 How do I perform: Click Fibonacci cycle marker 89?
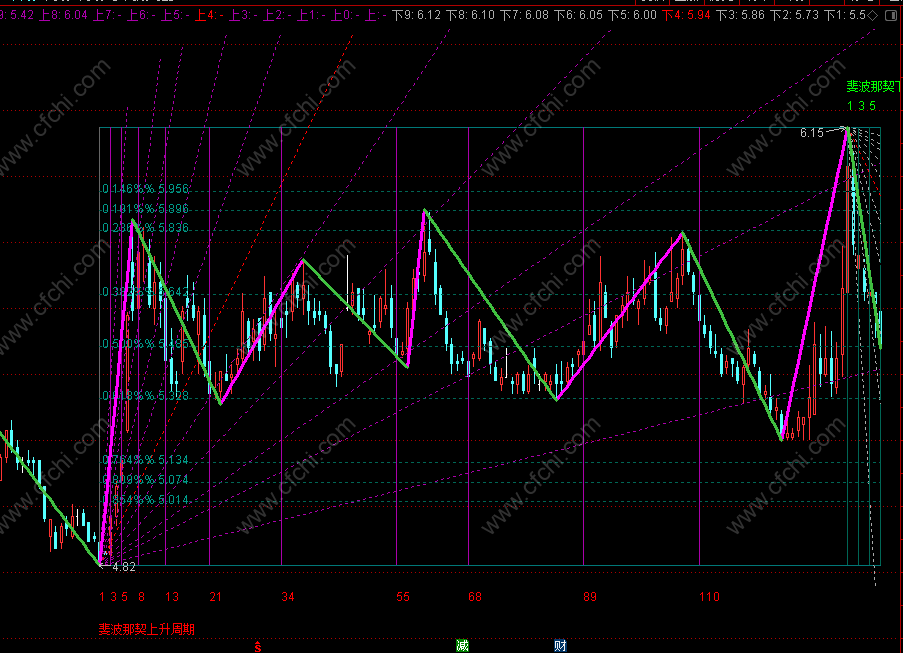(590, 597)
